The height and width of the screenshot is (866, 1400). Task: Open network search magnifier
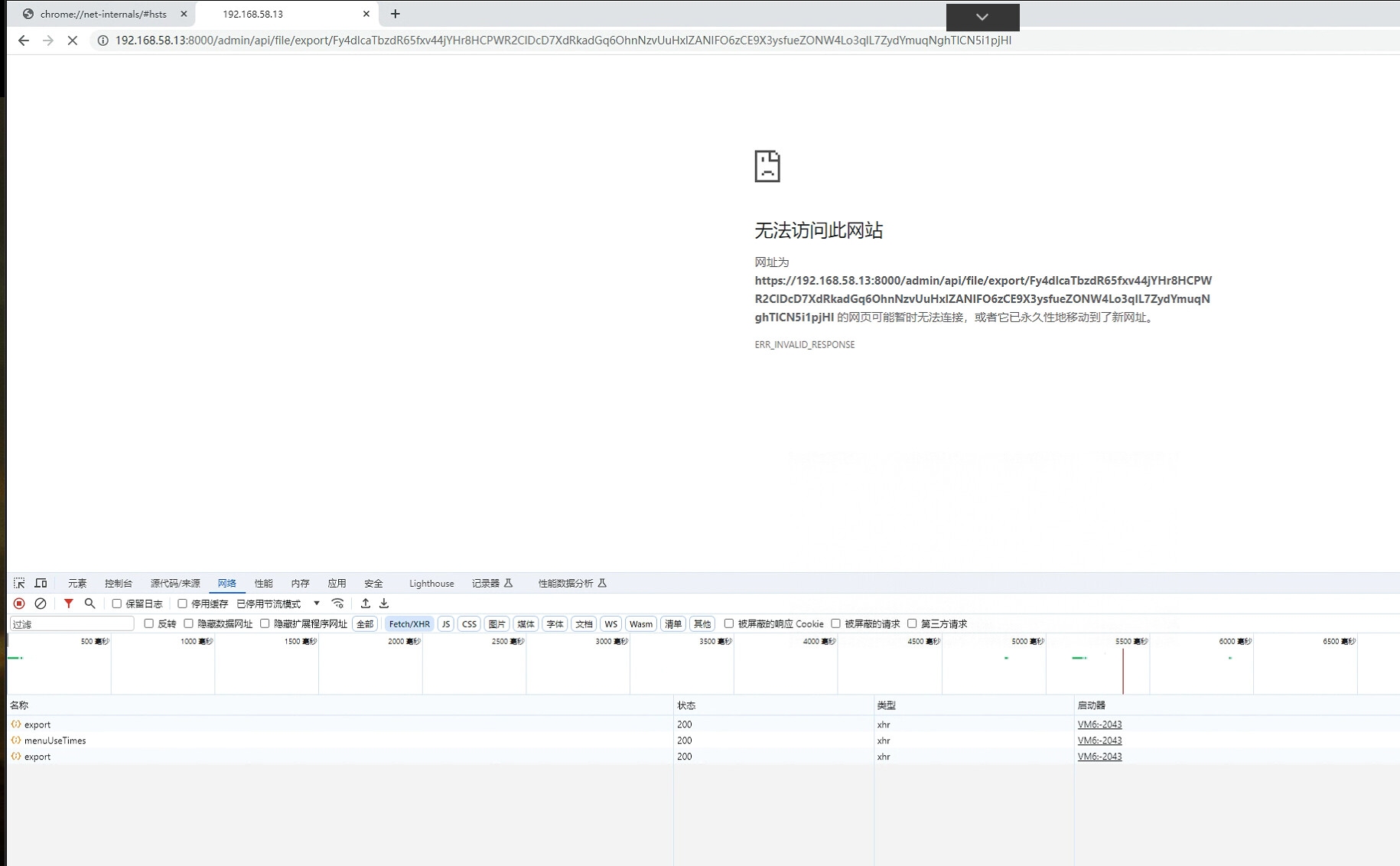pos(90,604)
